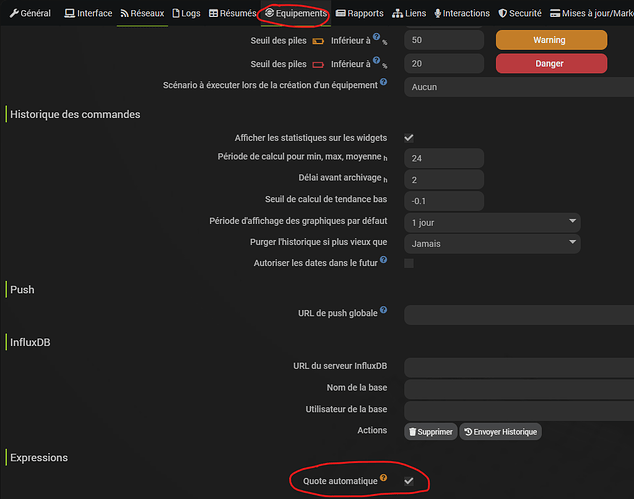Focus the URL du serveur InfluxDB field
This screenshot has width=634, height=499.
click(x=518, y=368)
